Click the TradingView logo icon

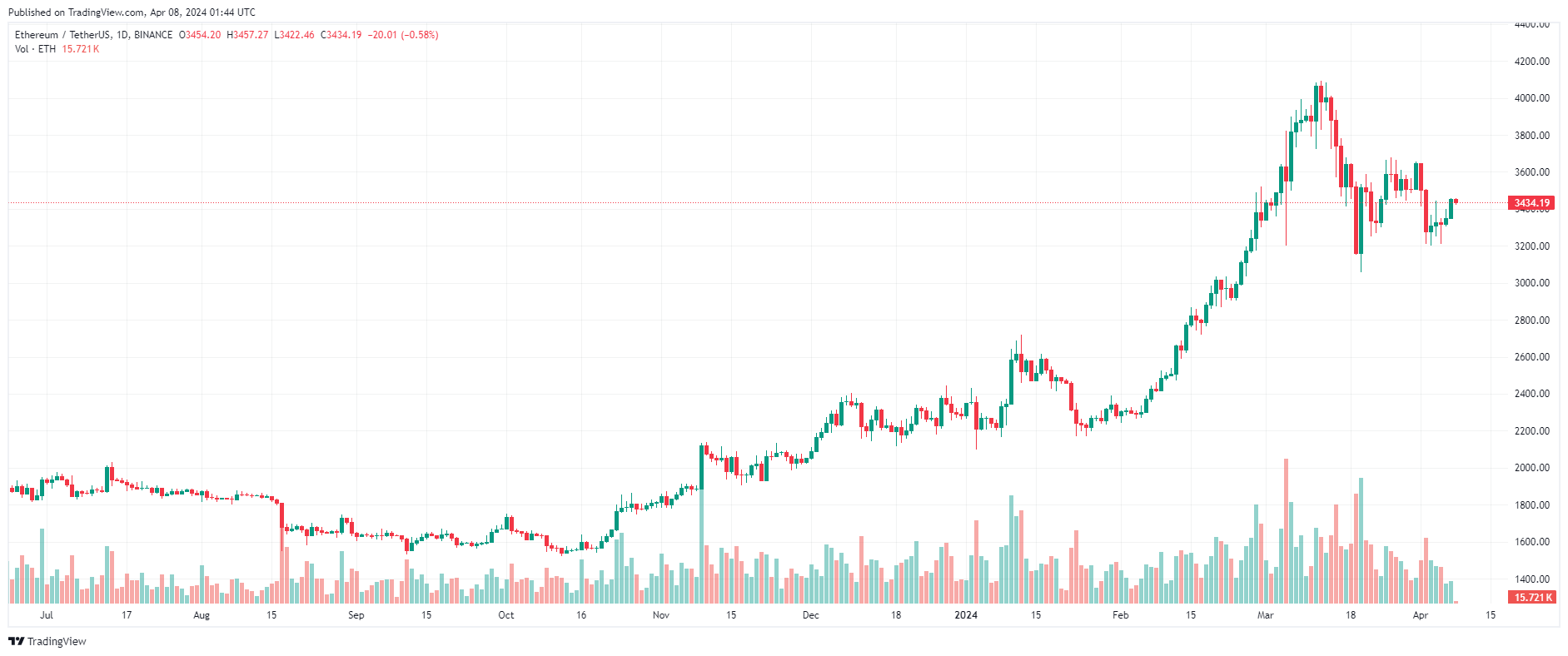(16, 641)
